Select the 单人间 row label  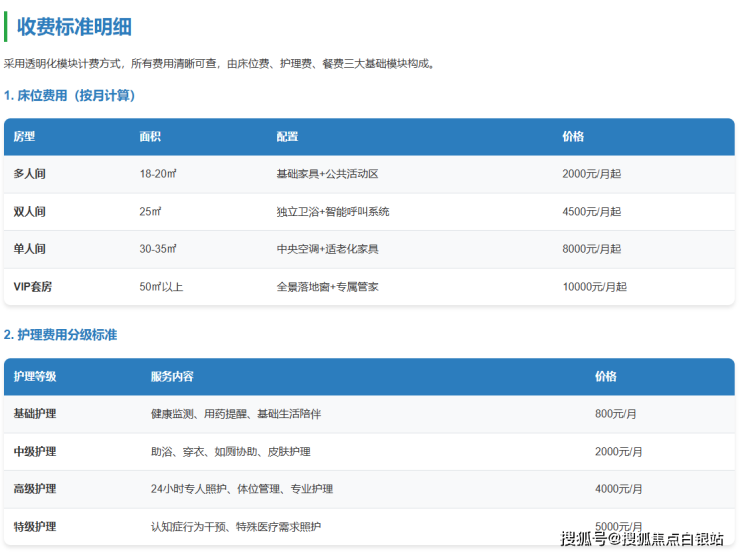(x=29, y=249)
